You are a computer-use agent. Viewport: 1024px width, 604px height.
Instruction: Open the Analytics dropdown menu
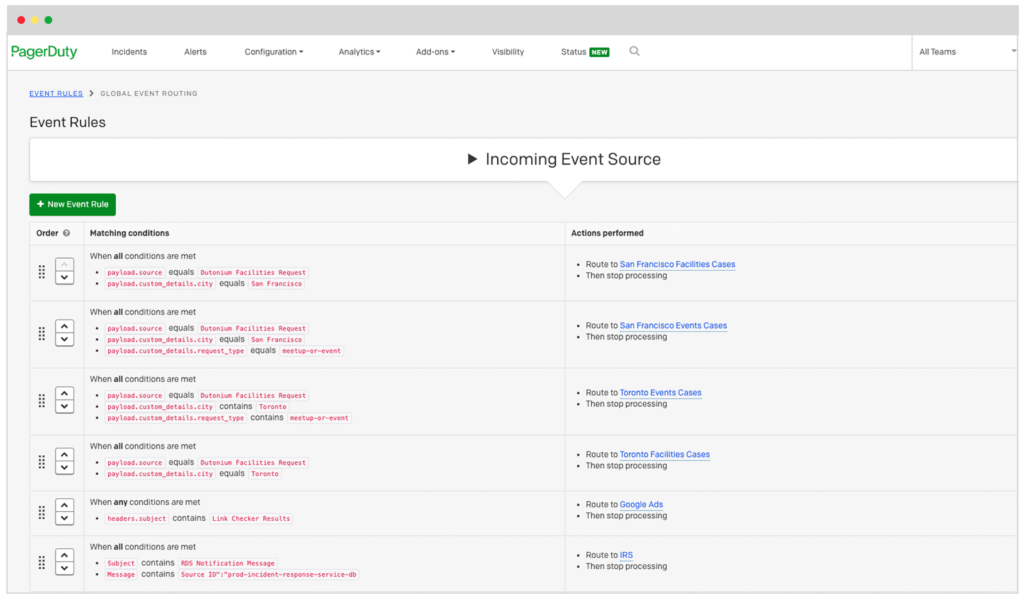point(359,52)
